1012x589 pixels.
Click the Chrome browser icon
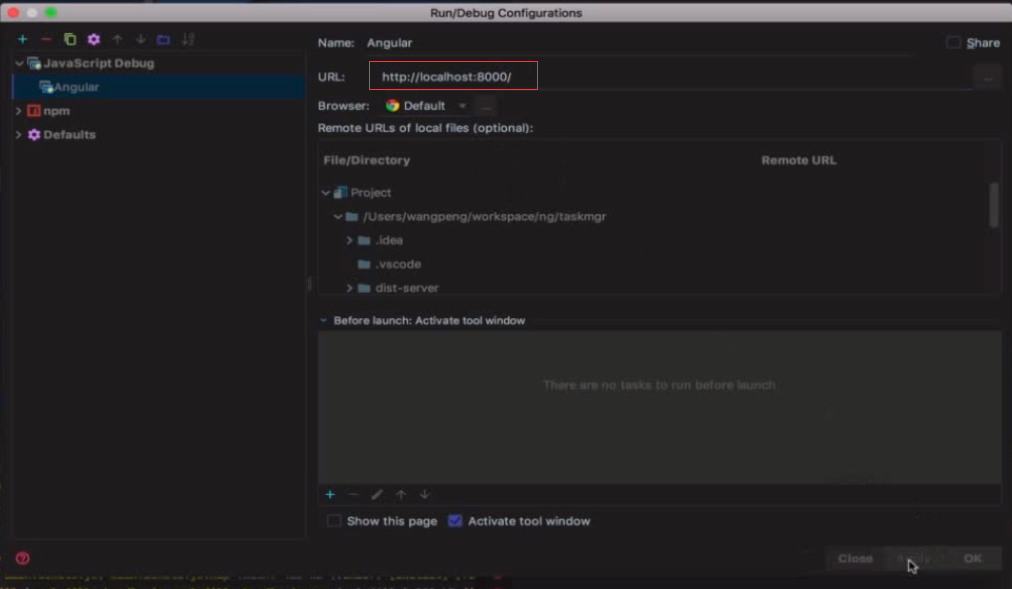click(x=392, y=106)
